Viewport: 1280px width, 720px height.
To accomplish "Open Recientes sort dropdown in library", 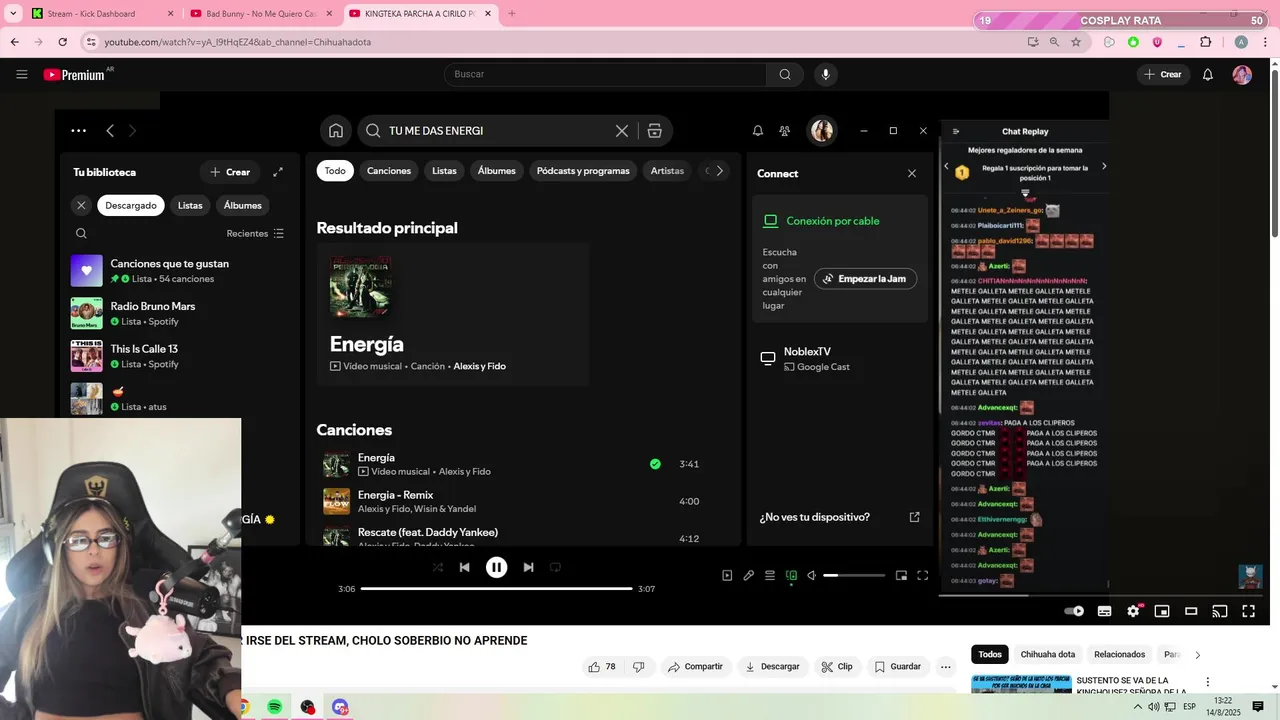I will pyautogui.click(x=255, y=233).
